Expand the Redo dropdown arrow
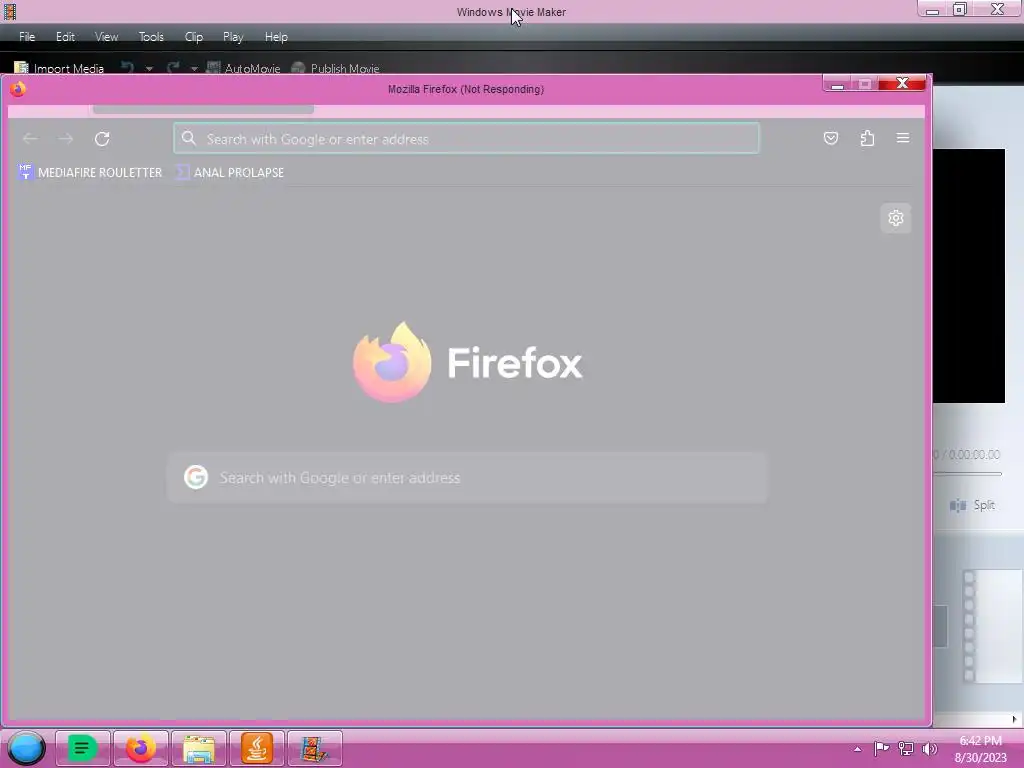 194,69
